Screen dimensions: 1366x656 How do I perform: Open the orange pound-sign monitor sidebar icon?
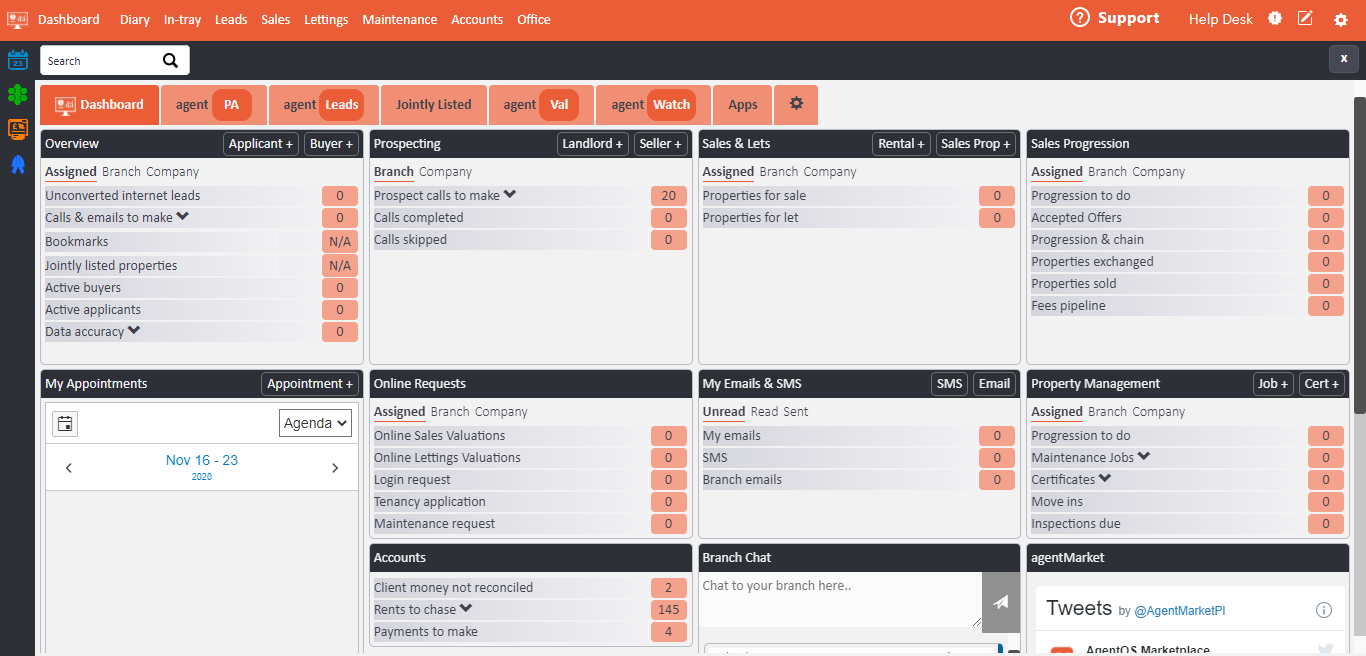[x=18, y=129]
